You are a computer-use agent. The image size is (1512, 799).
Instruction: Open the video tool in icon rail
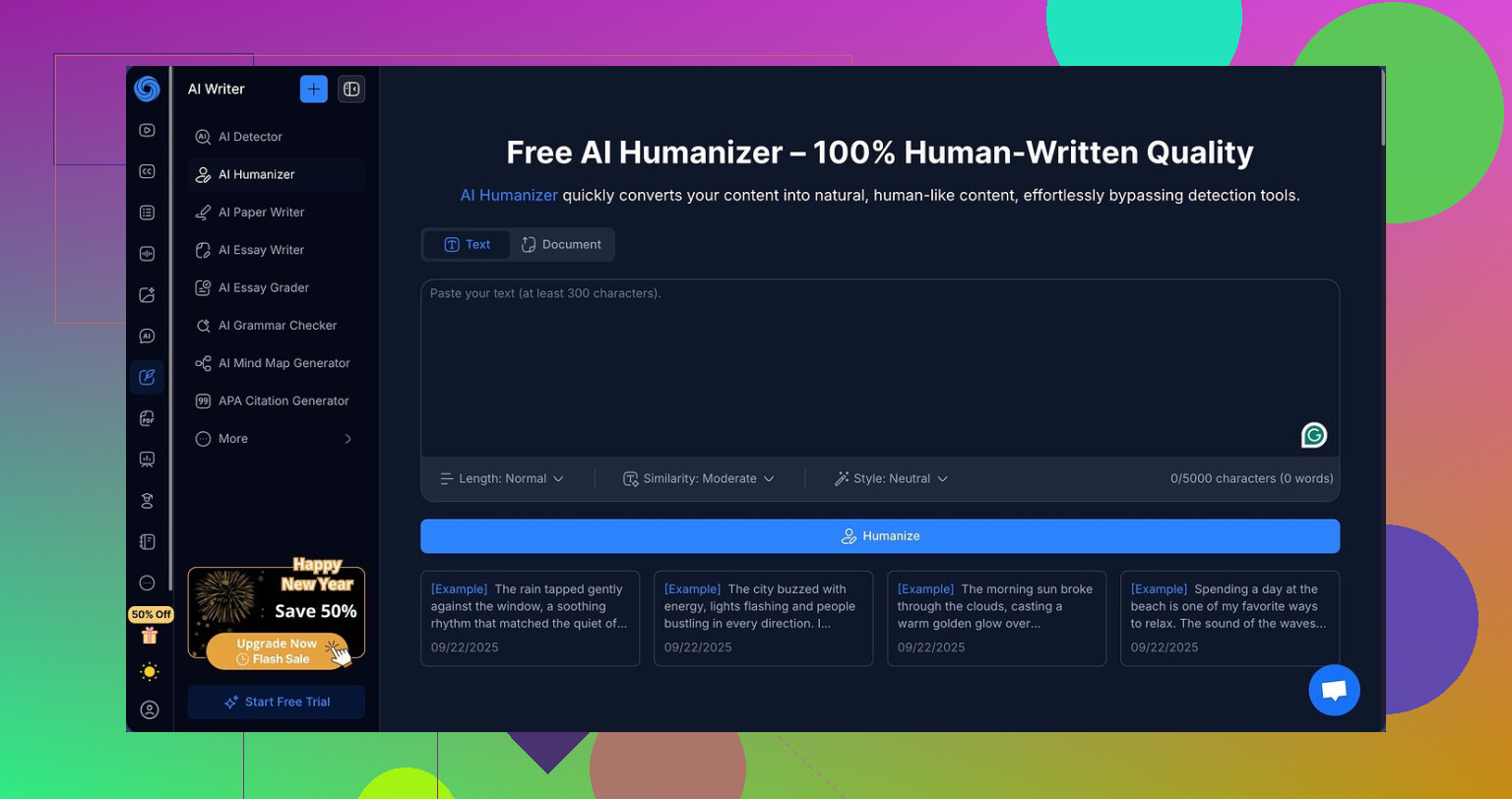147,130
